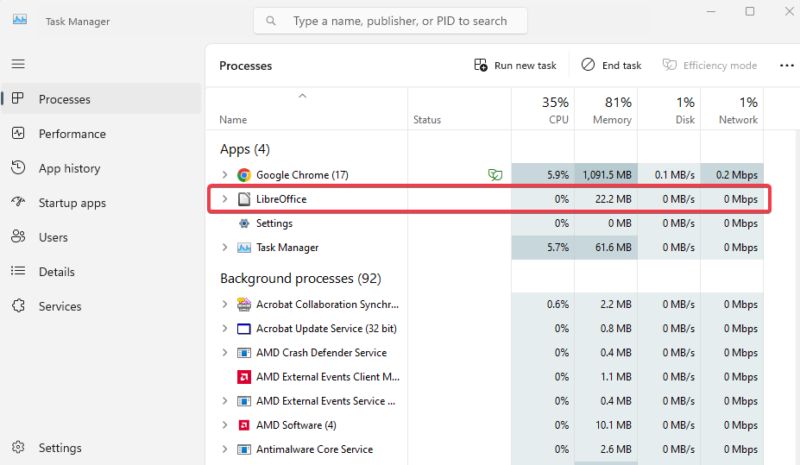This screenshot has width=800, height=465.
Task: Sort processes by Memory column
Action: pyautogui.click(x=606, y=109)
